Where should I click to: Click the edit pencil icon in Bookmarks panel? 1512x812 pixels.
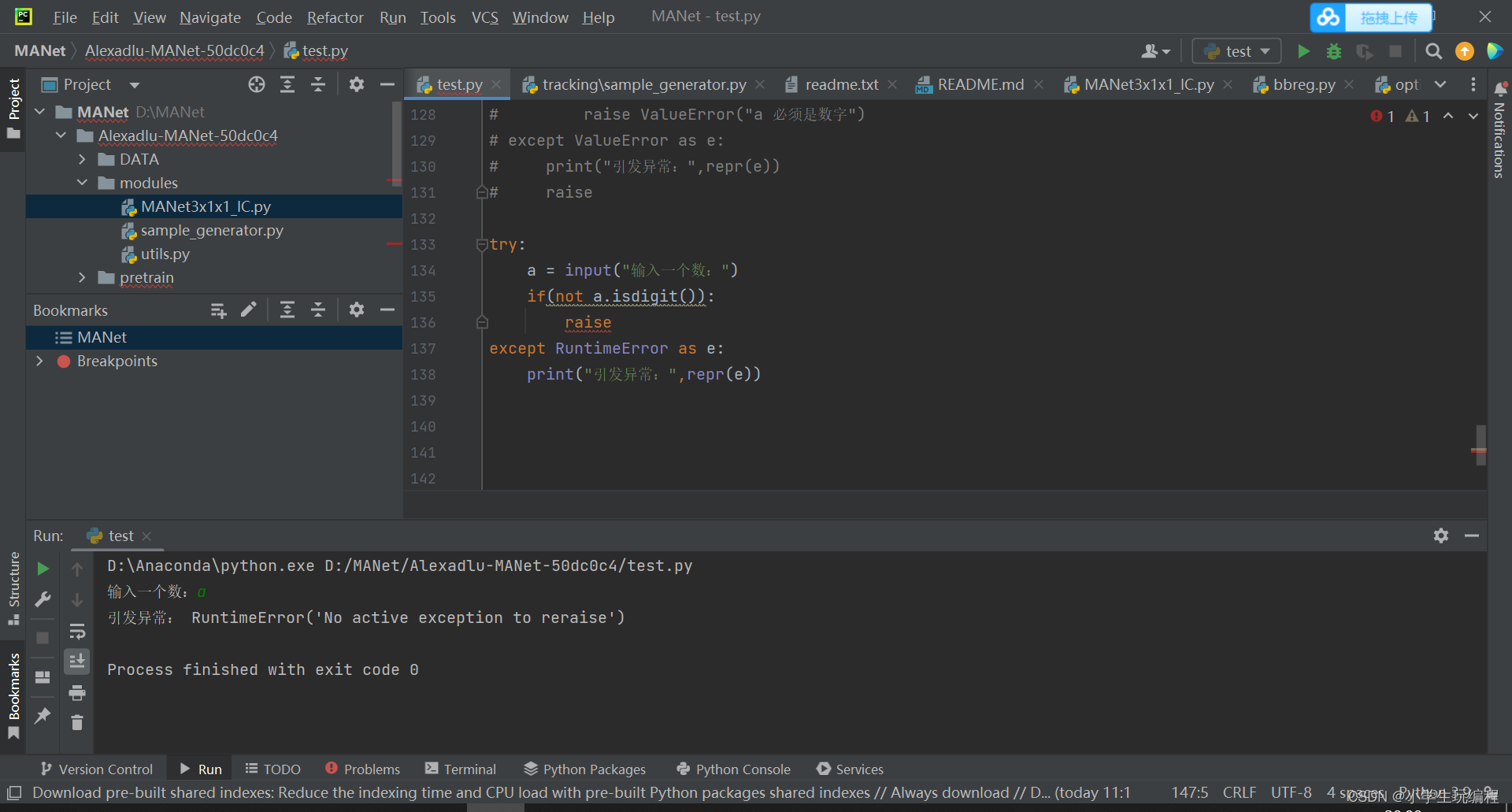point(249,310)
